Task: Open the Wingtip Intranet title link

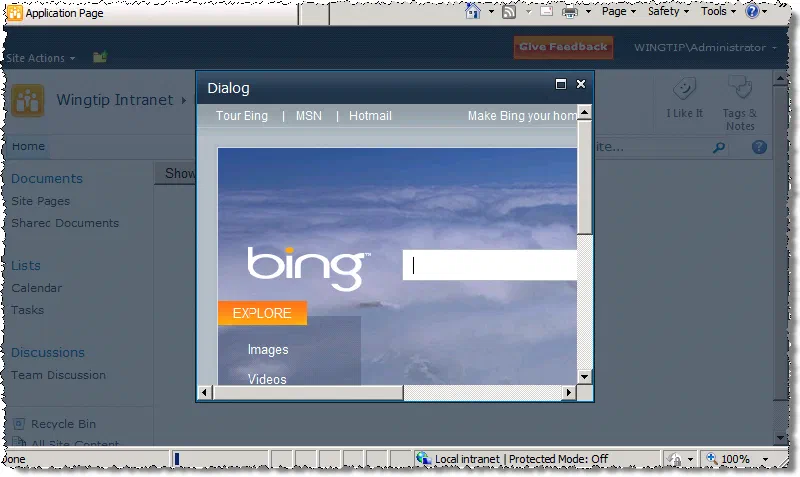Action: pyautogui.click(x=115, y=99)
